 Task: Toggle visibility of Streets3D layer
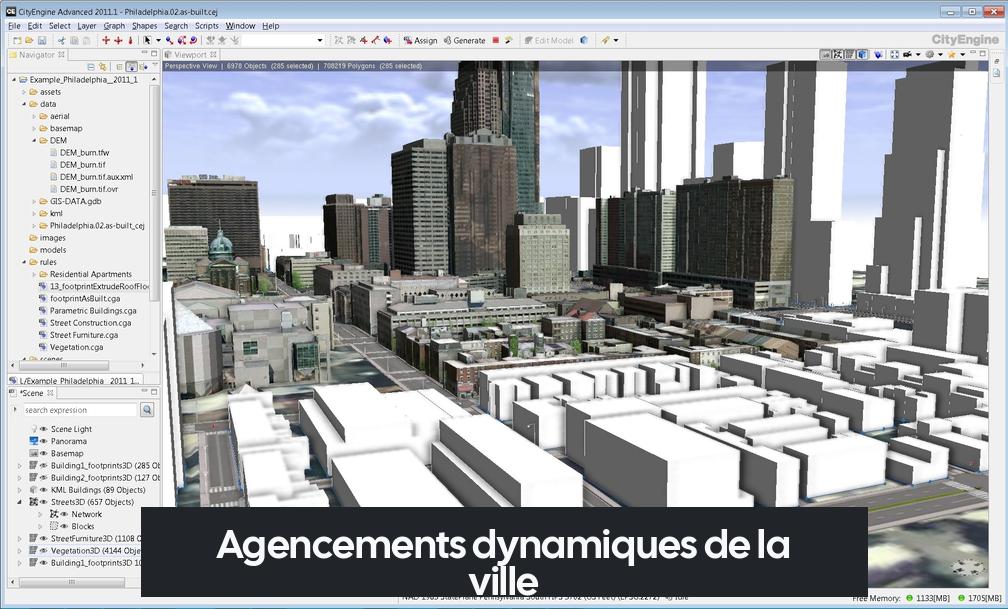pyautogui.click(x=44, y=502)
